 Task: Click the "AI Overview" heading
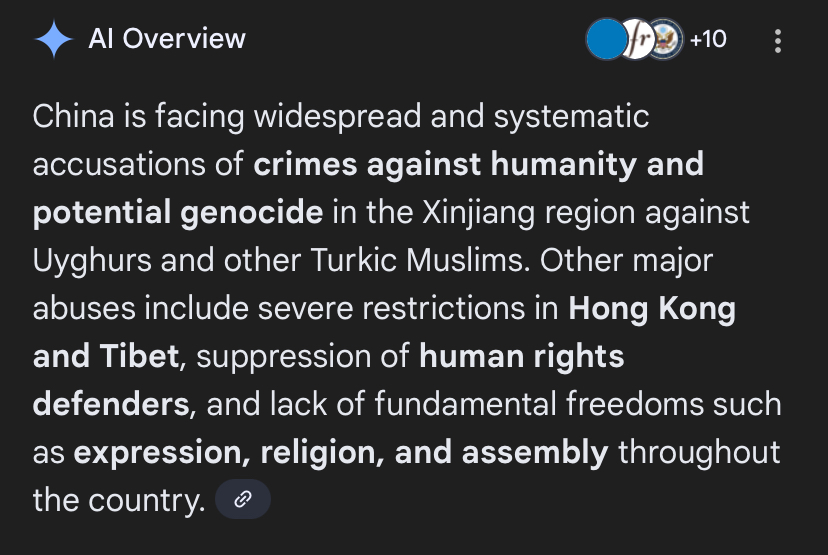167,39
